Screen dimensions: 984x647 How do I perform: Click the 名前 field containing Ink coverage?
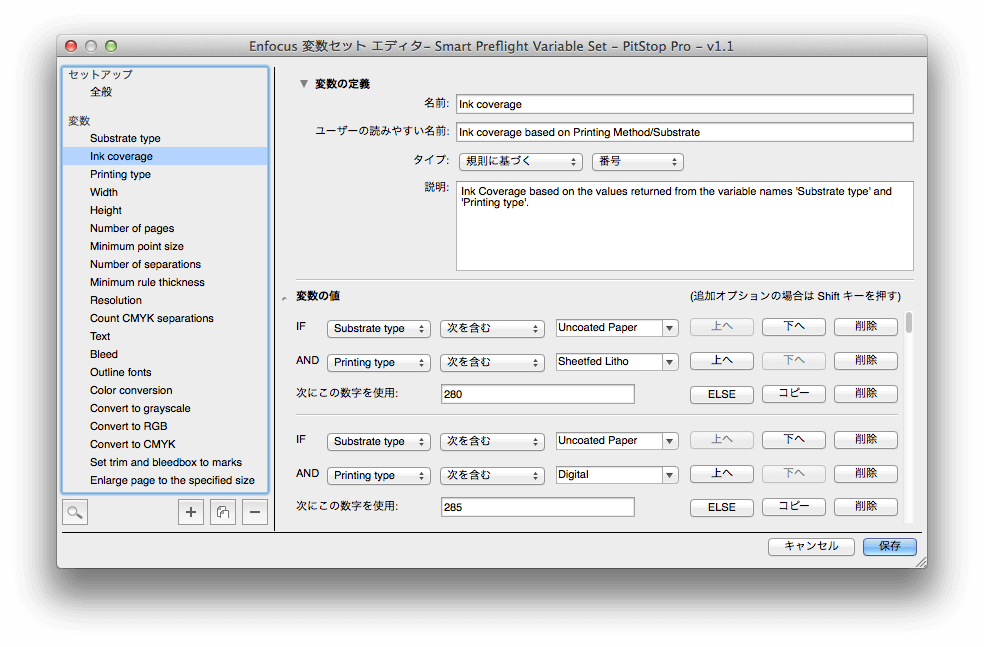[684, 104]
